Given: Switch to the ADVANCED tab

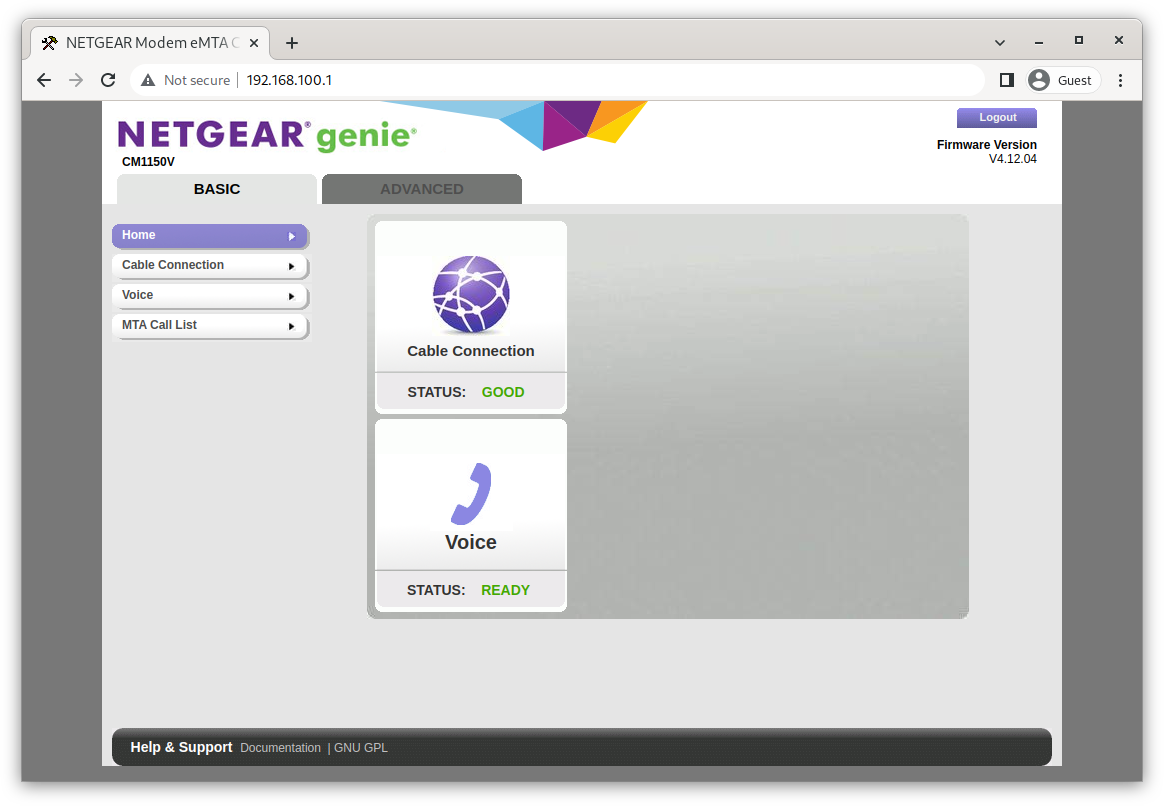Looking at the screenshot, I should [422, 189].
